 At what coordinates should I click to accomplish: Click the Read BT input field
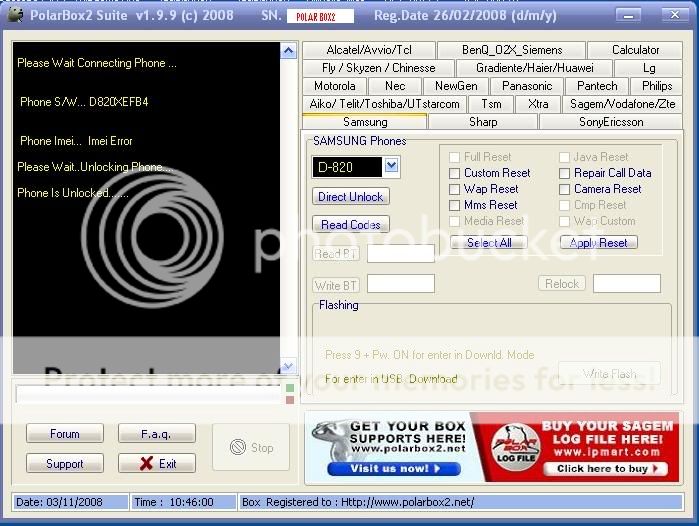401,254
